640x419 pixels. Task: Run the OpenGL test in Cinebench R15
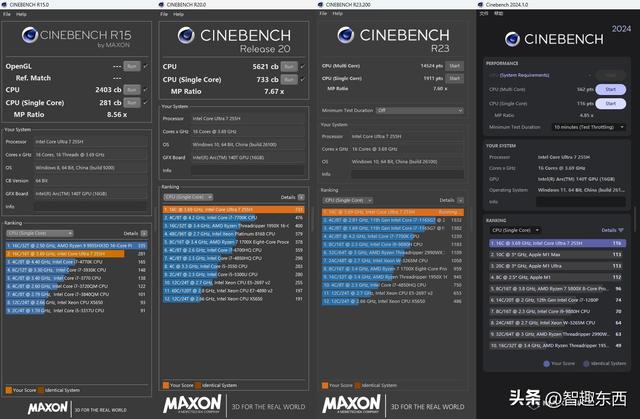tap(132, 66)
